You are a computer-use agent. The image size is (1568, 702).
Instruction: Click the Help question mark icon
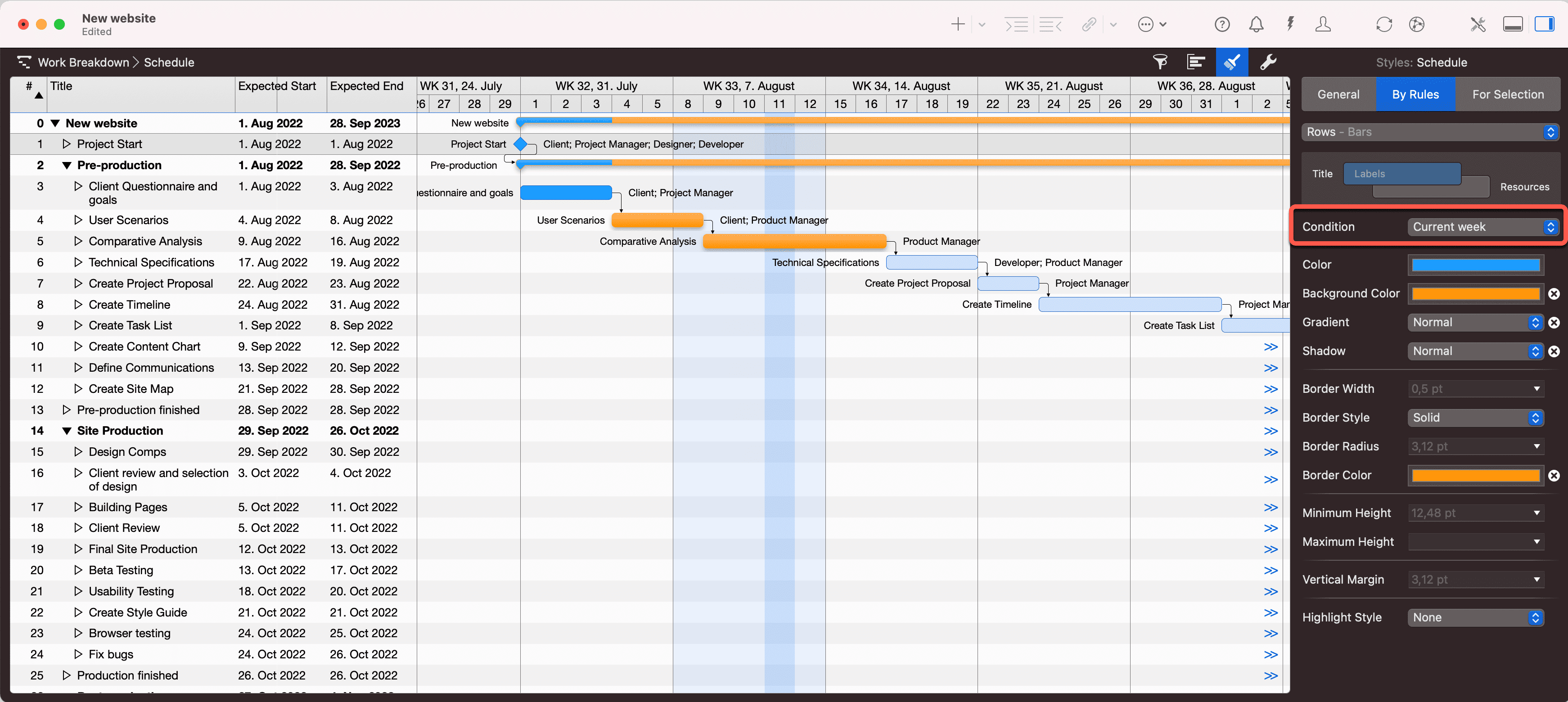pos(1223,24)
